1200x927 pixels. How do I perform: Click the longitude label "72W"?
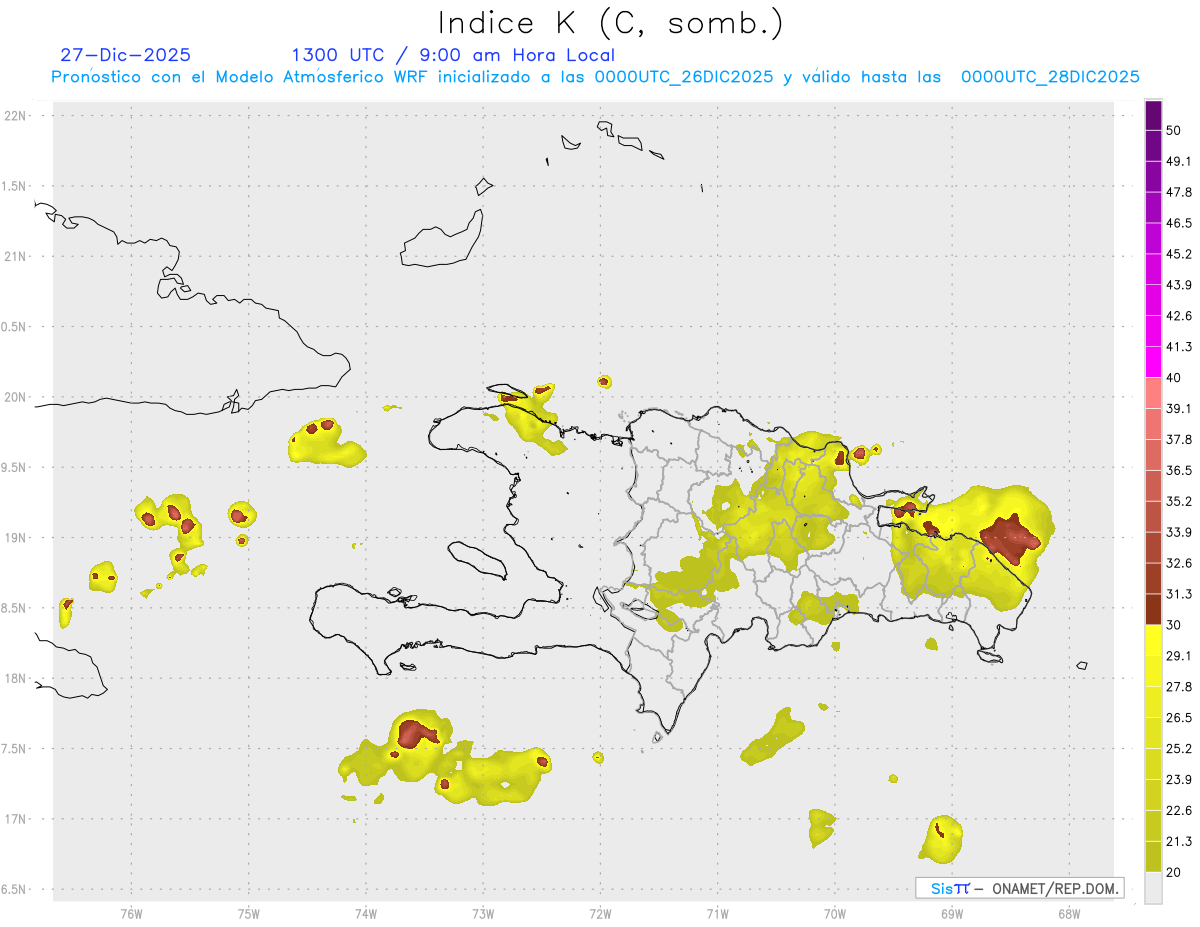pos(600,913)
